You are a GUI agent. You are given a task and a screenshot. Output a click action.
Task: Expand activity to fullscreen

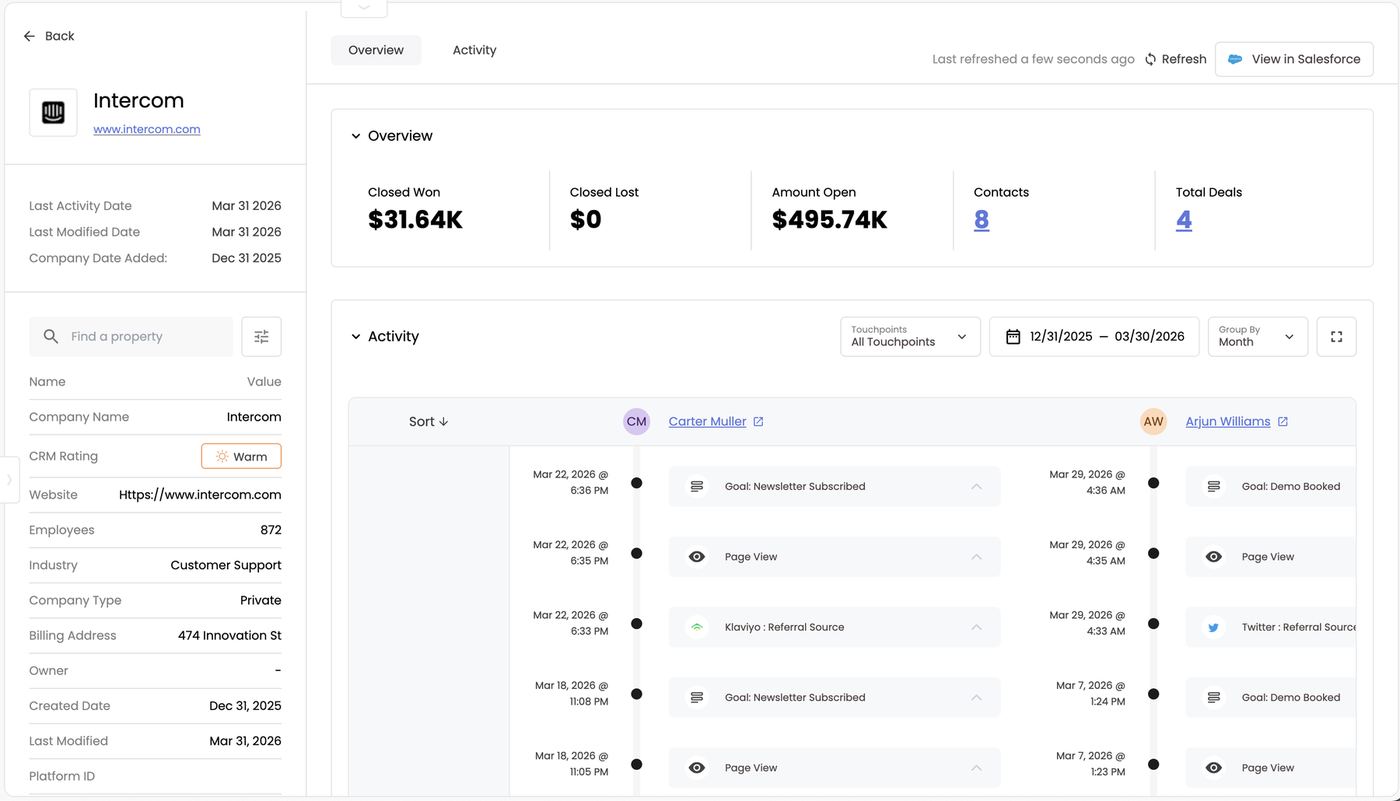click(x=1336, y=337)
